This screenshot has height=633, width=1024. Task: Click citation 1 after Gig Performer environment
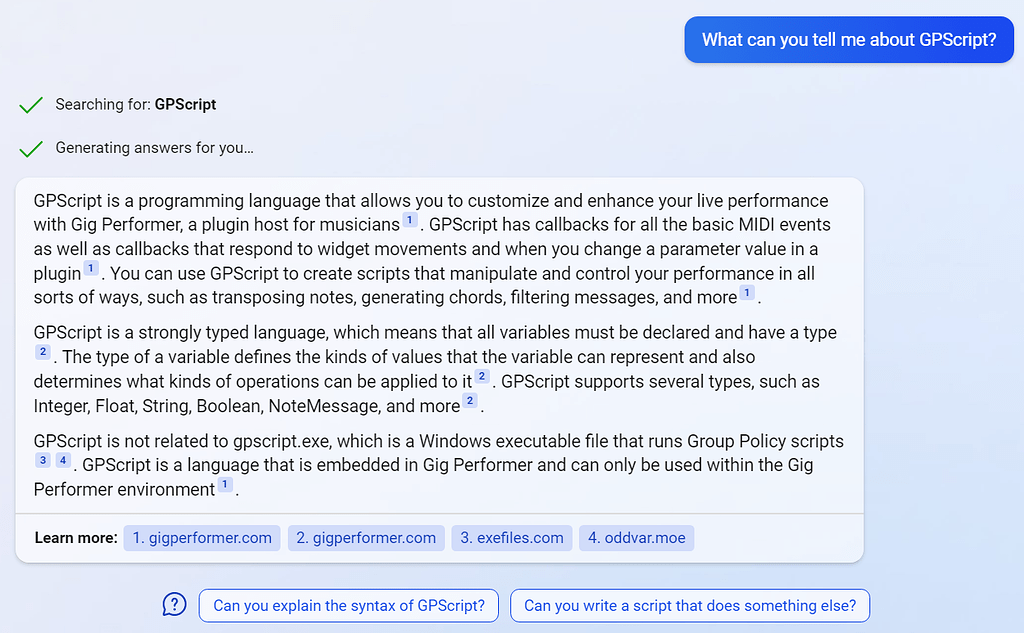click(x=225, y=484)
